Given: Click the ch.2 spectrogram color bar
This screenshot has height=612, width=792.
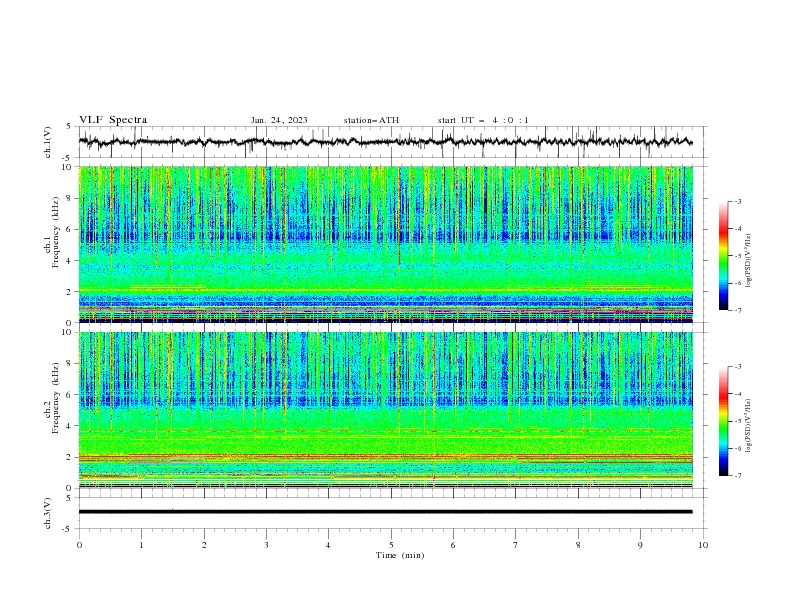Looking at the screenshot, I should (x=723, y=421).
